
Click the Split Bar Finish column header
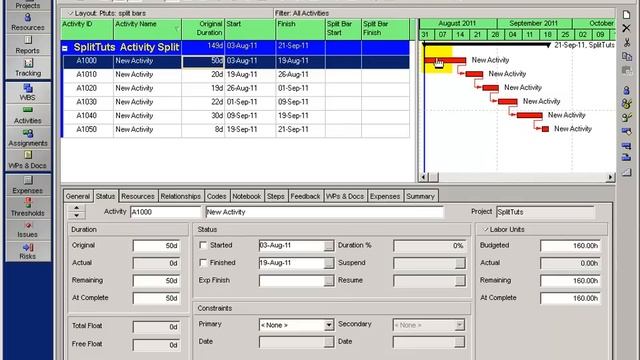[385, 29]
